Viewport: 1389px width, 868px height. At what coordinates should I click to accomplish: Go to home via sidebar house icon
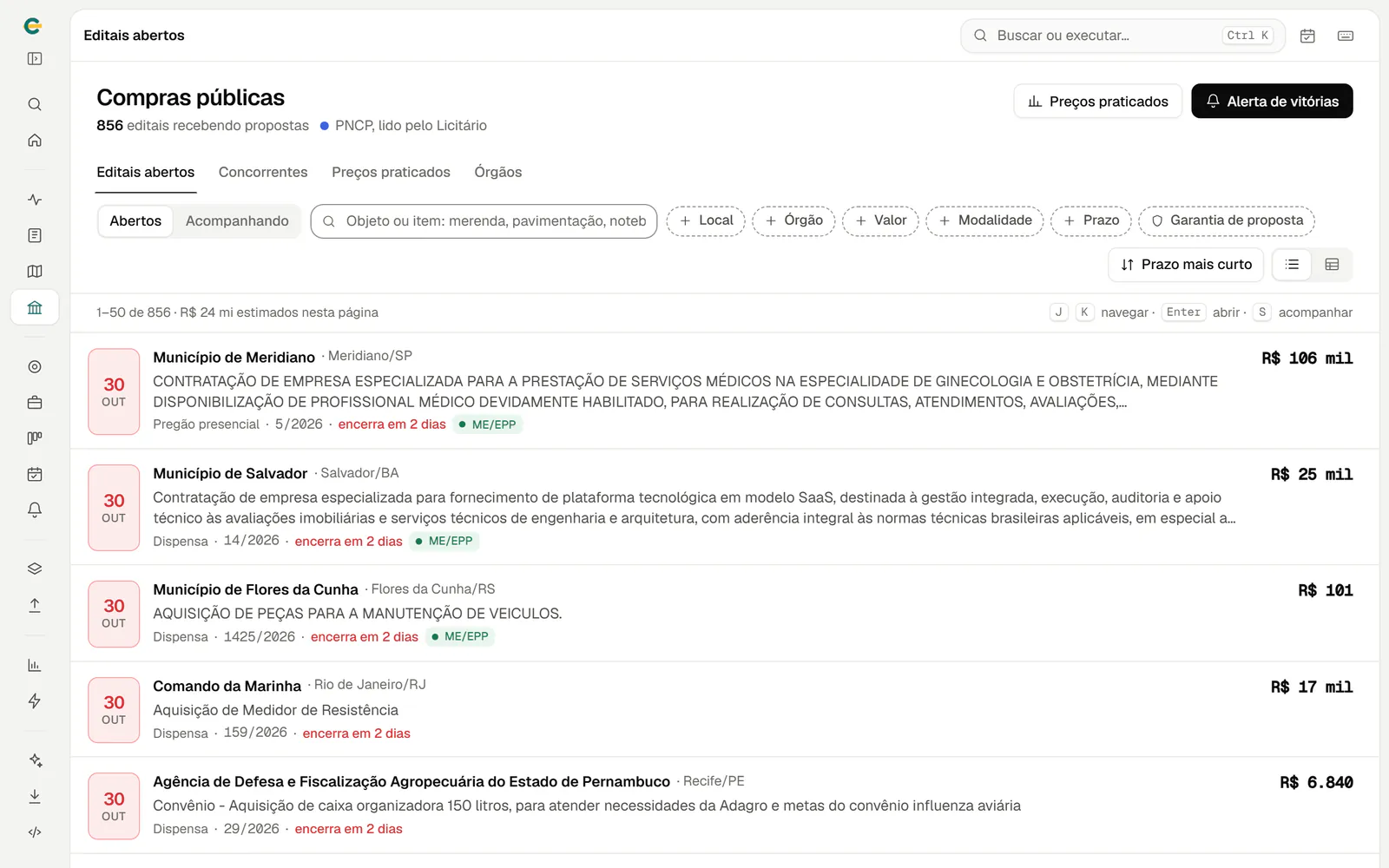(35, 141)
